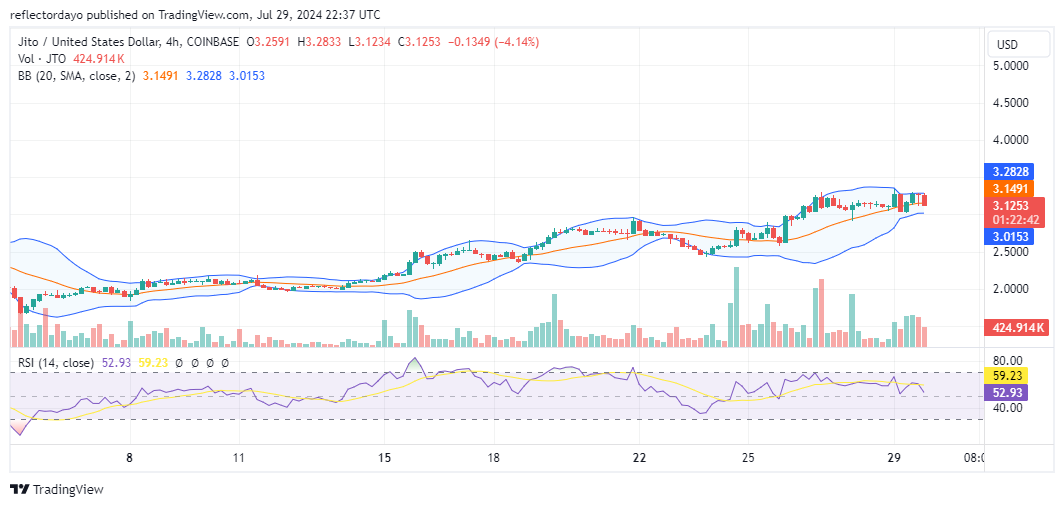The width and height of the screenshot is (1064, 507).
Task: Click the 40.00 RSI scale label
Action: (1010, 408)
